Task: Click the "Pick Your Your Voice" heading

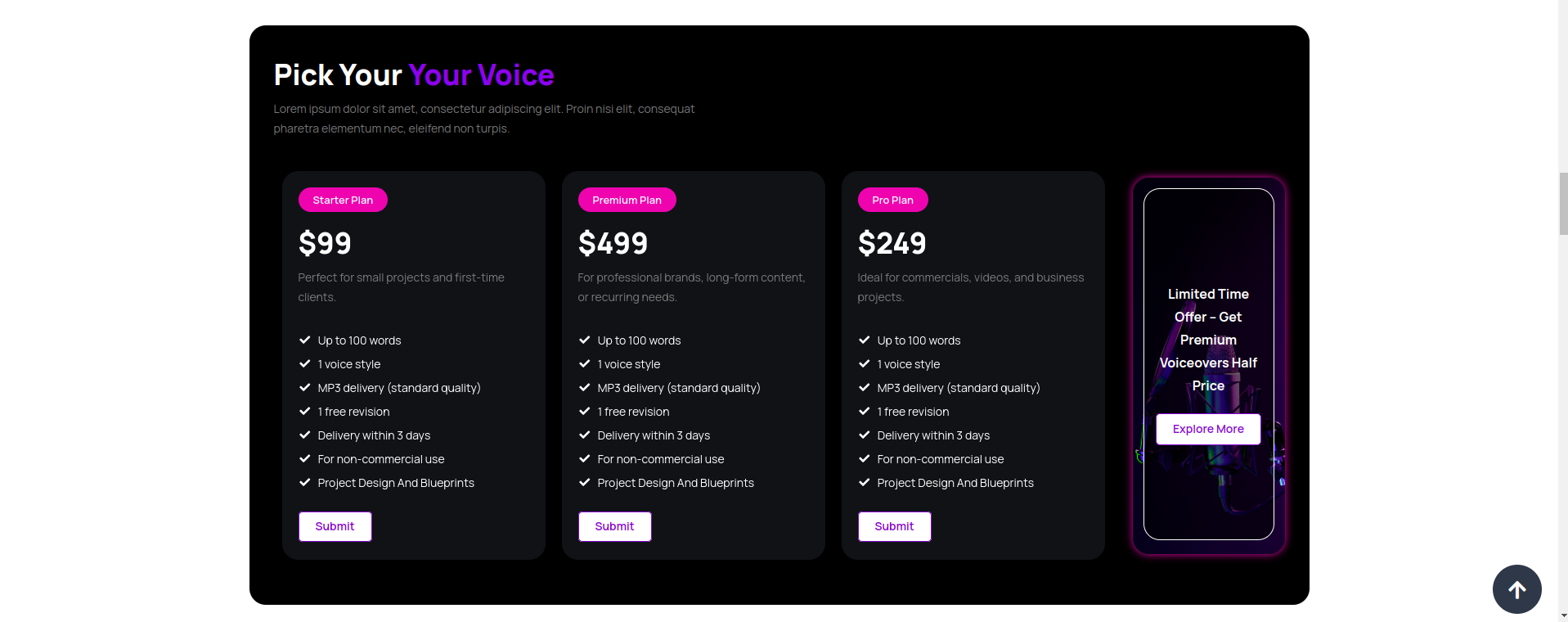Action: point(414,75)
